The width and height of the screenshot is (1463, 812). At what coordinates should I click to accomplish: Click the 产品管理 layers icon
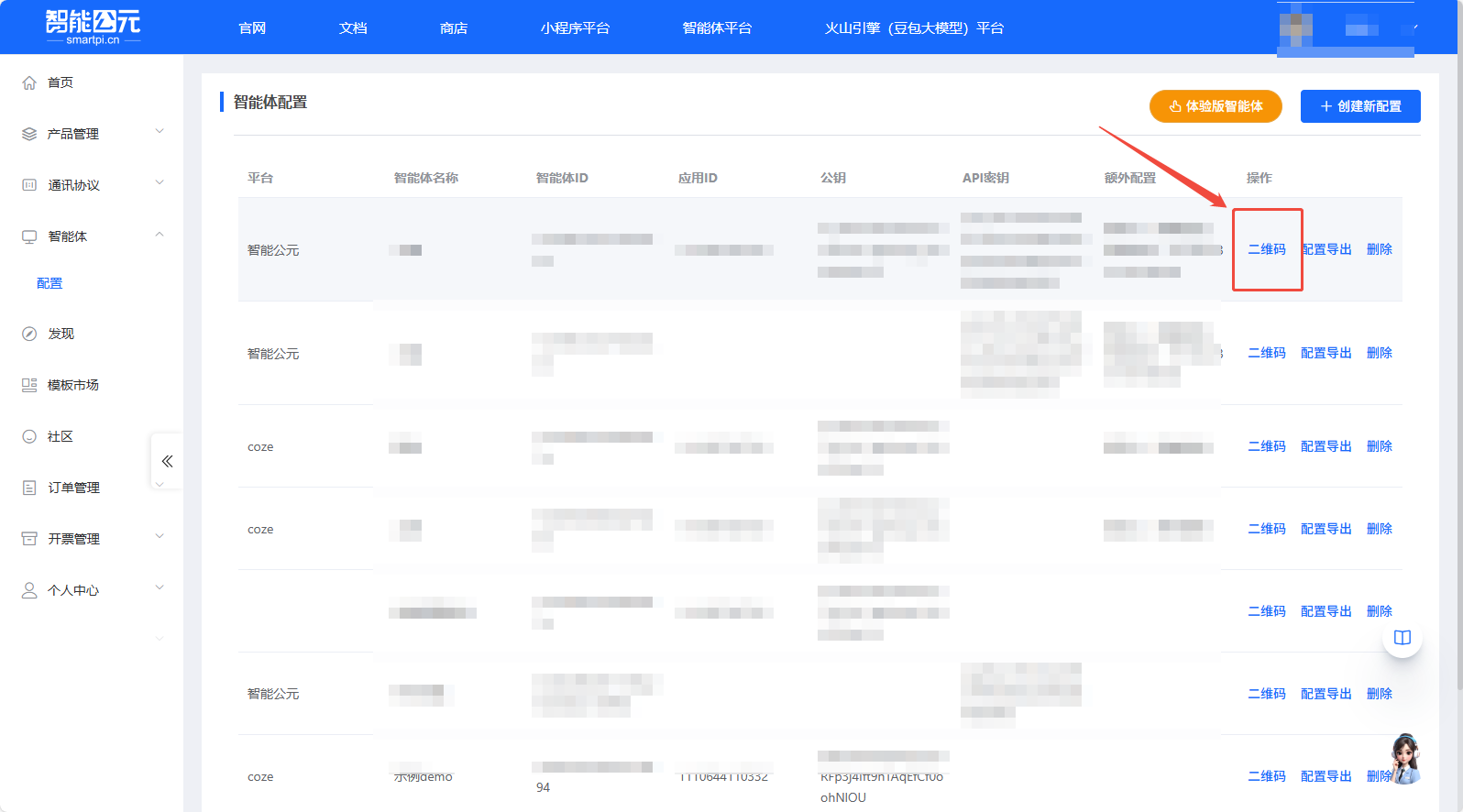tap(29, 134)
